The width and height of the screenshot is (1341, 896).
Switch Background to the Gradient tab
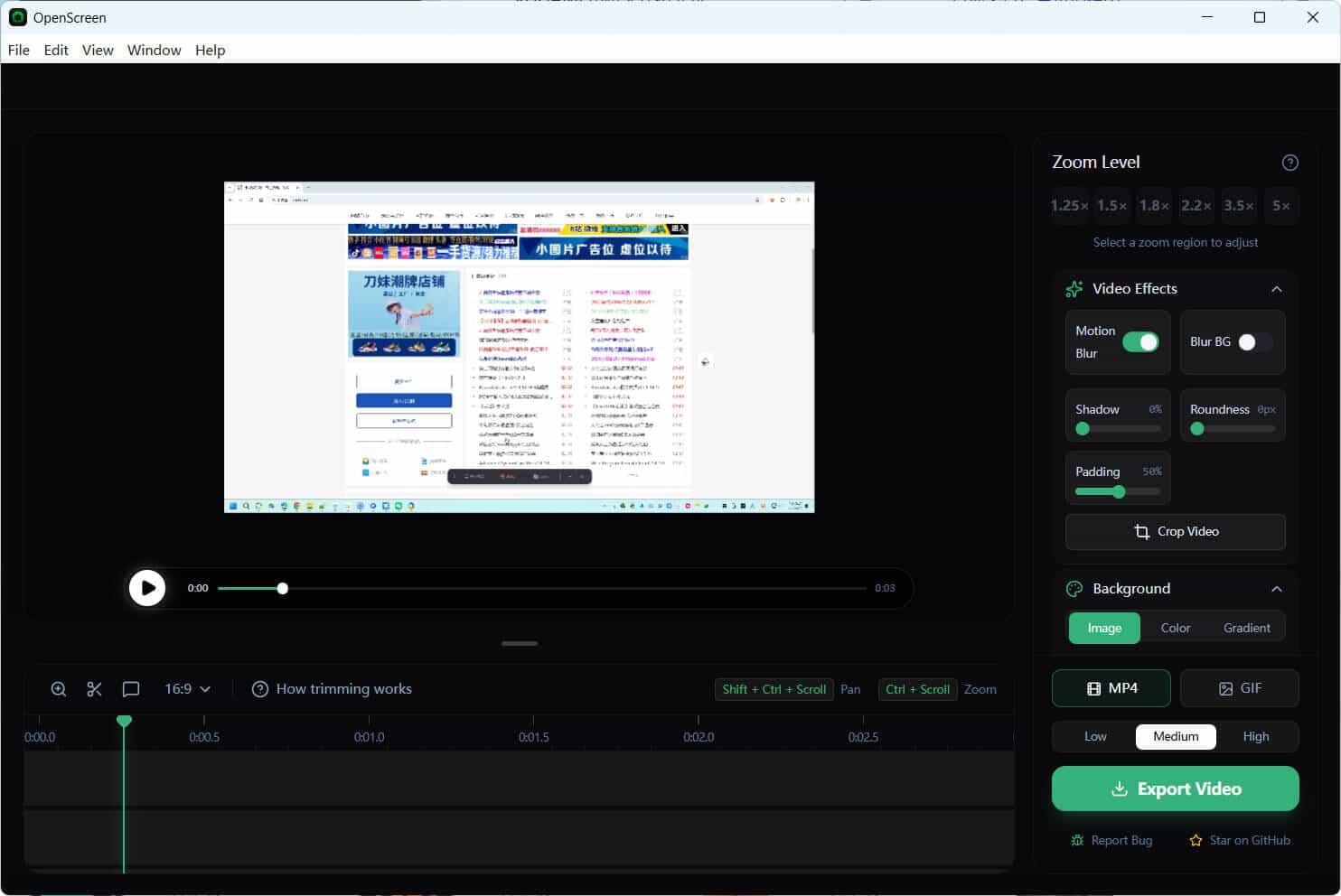point(1246,627)
